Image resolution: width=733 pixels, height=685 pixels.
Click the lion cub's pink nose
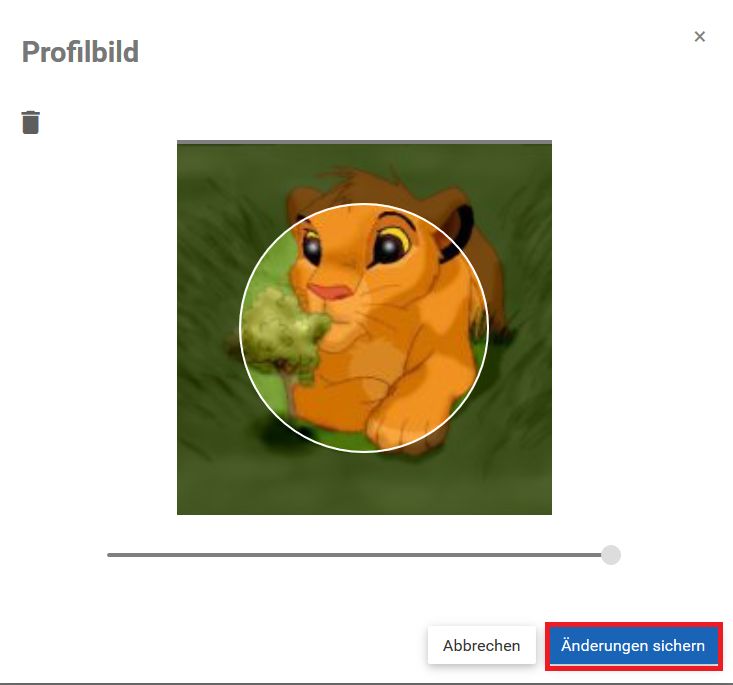(331, 291)
